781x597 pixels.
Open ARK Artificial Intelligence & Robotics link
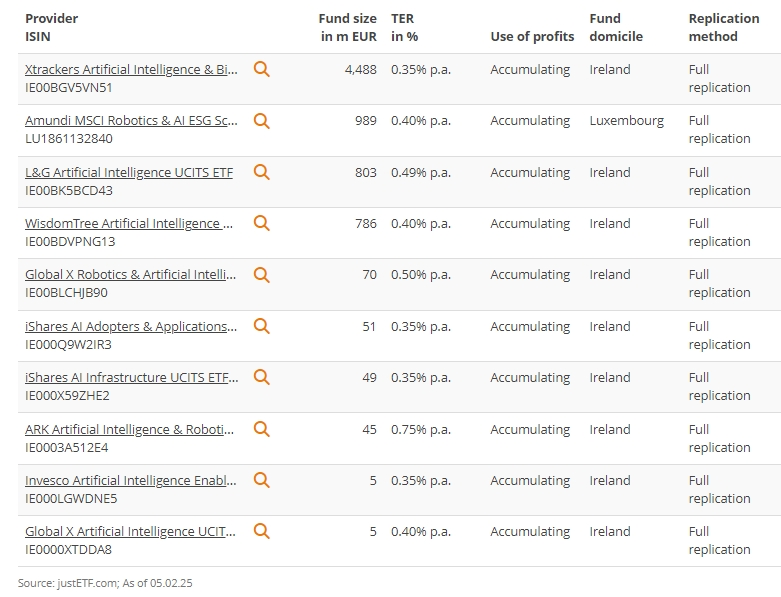tap(130, 429)
